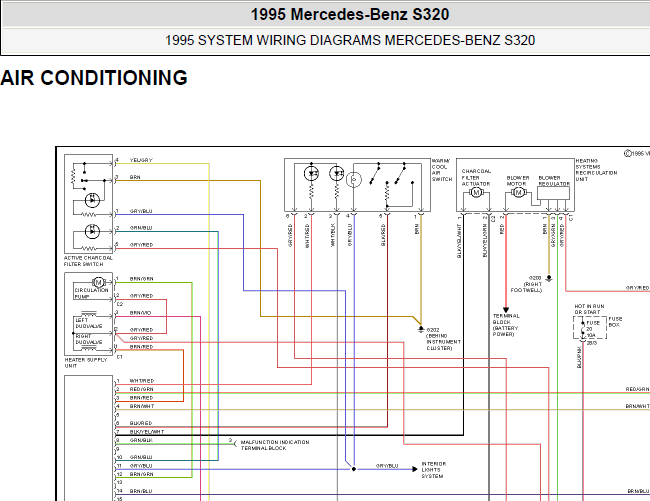Click the 'AIR CONDITIONING' heading
Image resolution: width=650 pixels, height=501 pixels.
(94, 78)
